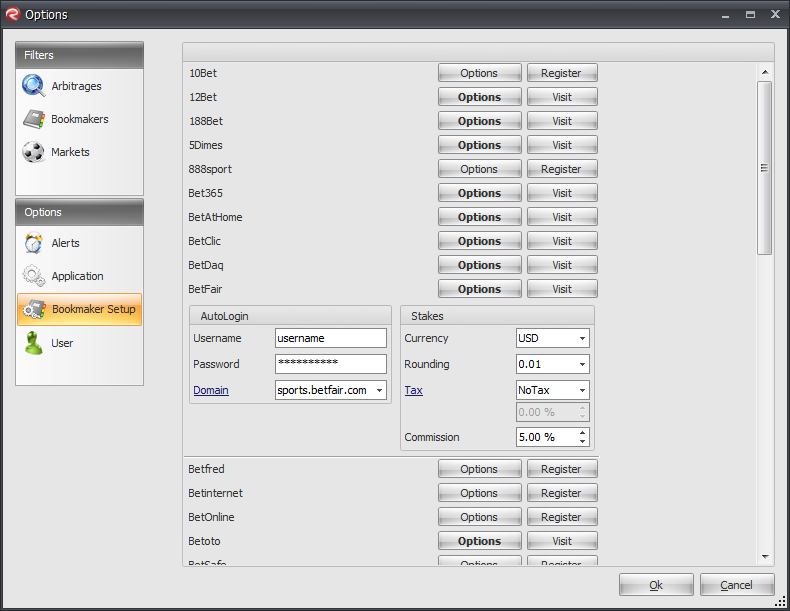Register at 10Bet
This screenshot has height=611, width=790.
click(562, 73)
